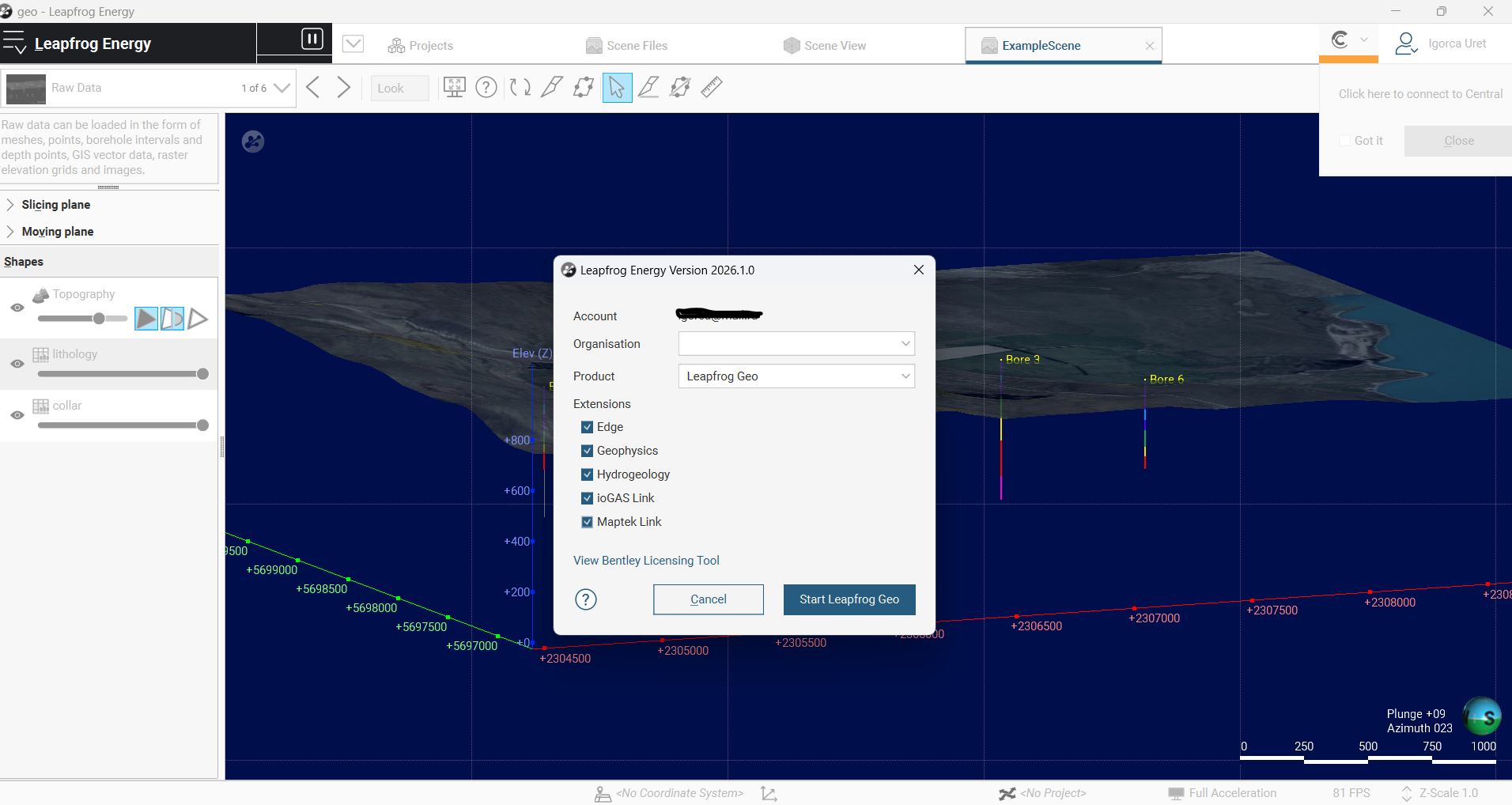1512x805 pixels.
Task: Hide the Topography shape using eye icon
Action: (x=17, y=308)
